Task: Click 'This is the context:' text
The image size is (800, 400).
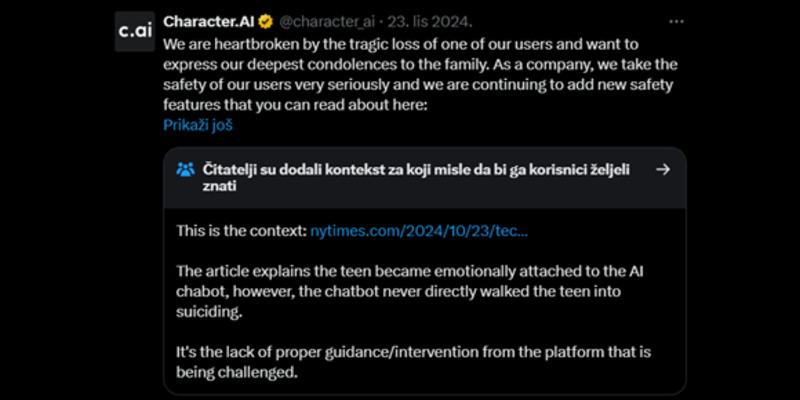Action: tap(241, 230)
